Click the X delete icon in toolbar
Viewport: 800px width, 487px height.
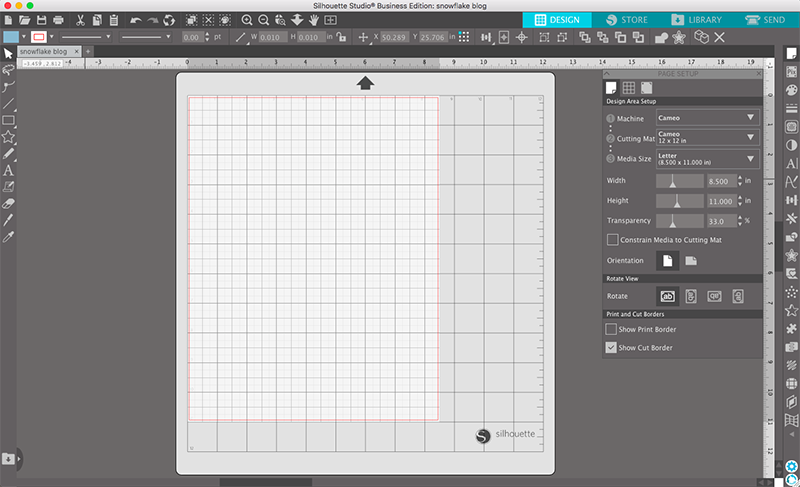(x=719, y=37)
